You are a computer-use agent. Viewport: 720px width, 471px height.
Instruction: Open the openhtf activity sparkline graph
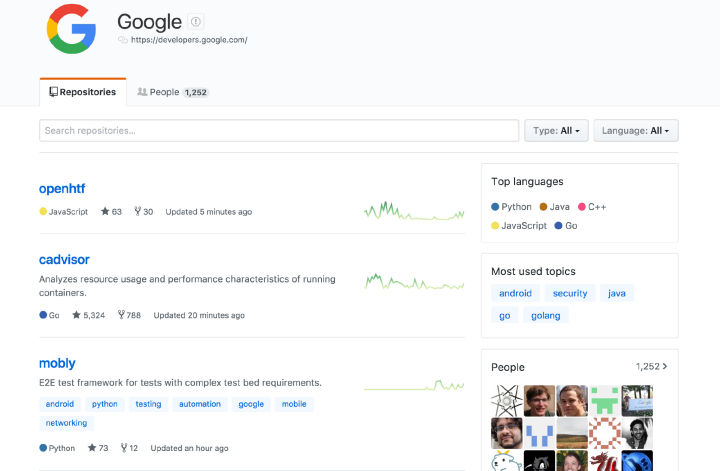coord(414,211)
